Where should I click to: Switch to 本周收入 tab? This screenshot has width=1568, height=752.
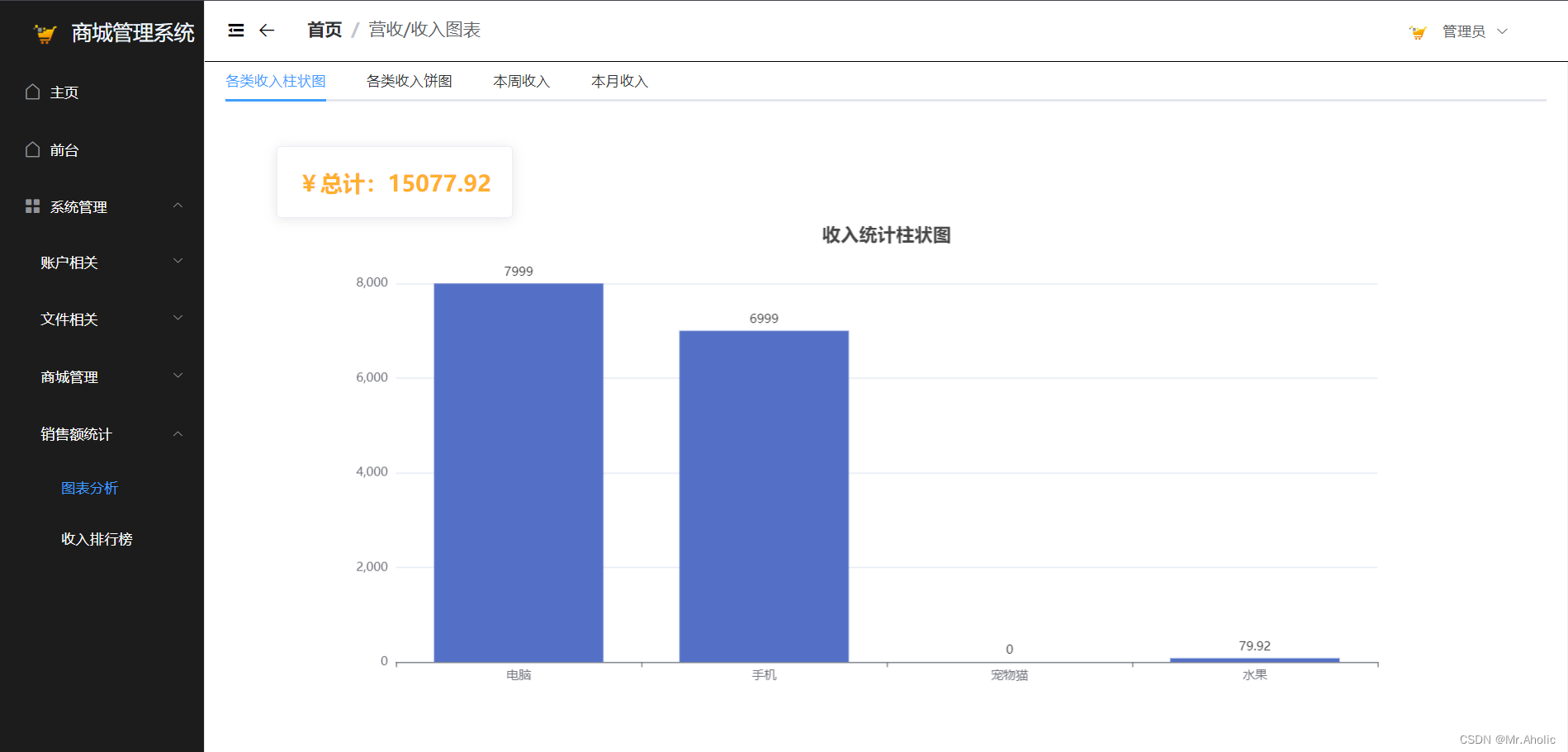(521, 81)
